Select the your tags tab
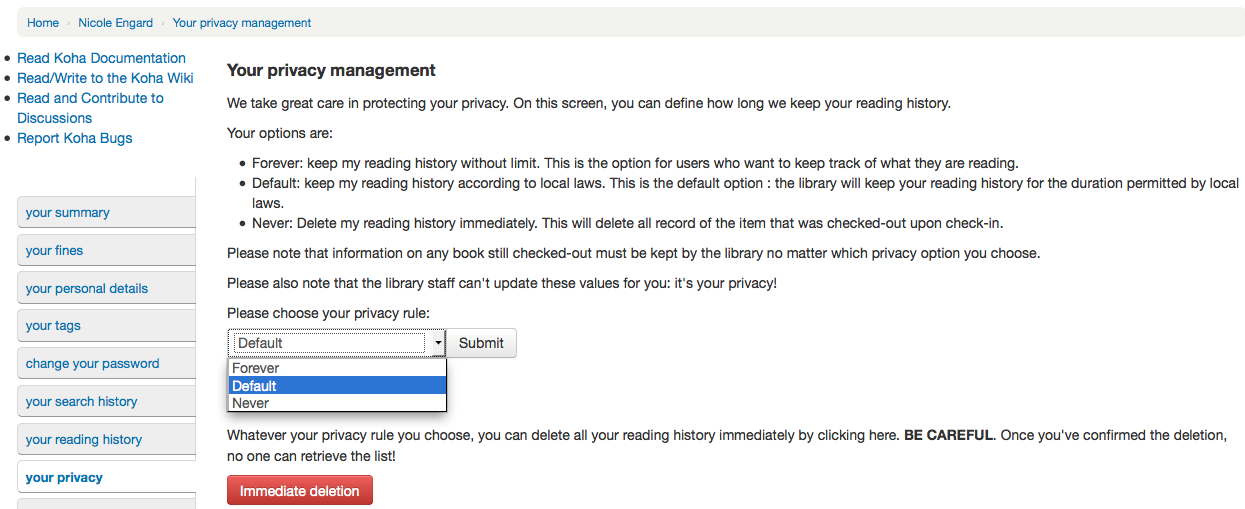The height and width of the screenshot is (509, 1245). 53,326
